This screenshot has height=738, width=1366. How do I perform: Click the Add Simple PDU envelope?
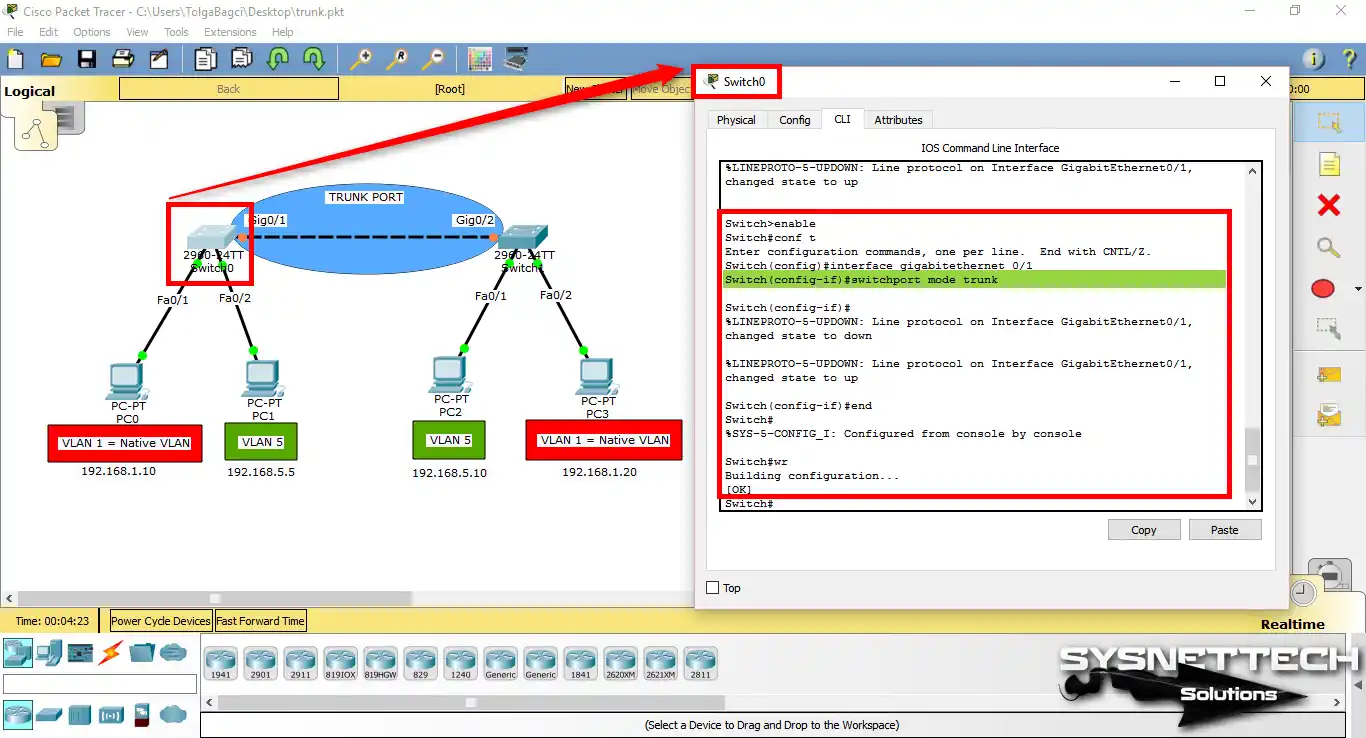(1328, 374)
